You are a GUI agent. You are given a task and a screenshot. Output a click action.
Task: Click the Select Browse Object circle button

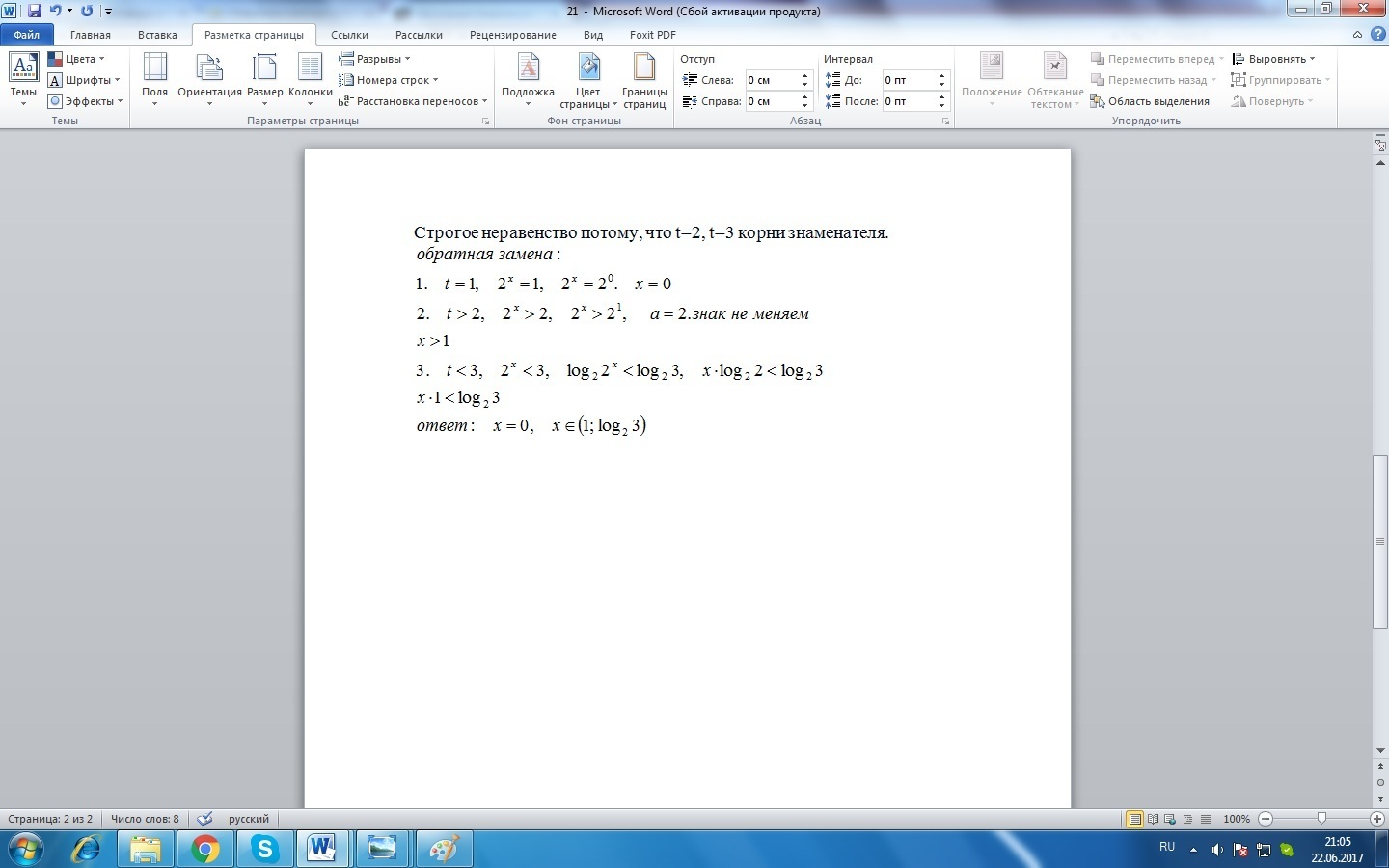[1380, 782]
